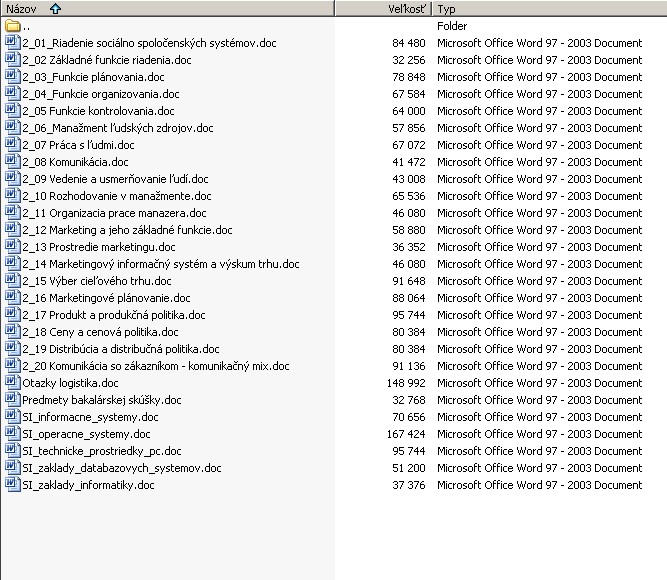Click size value 32 256
667x580 pixels.
tap(409, 60)
